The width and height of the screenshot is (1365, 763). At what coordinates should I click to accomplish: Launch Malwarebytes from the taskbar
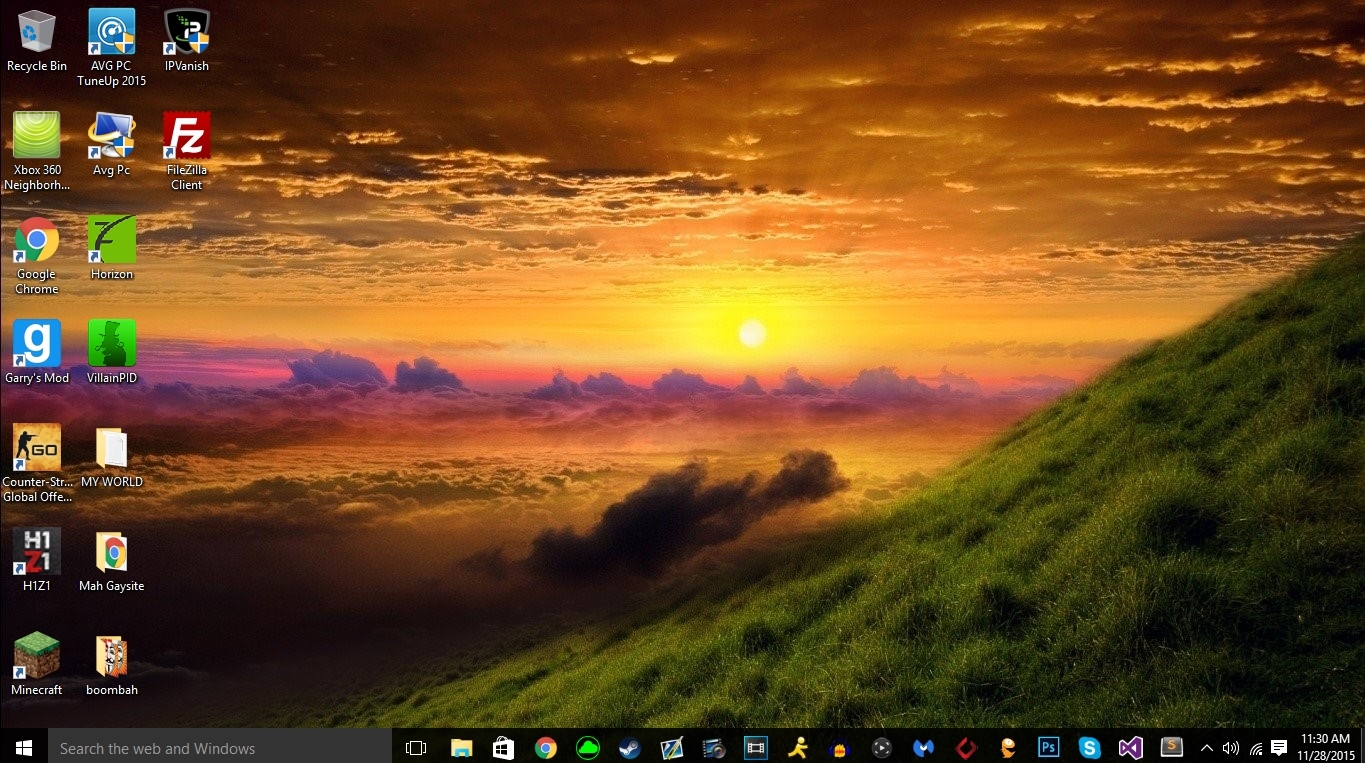pos(923,748)
